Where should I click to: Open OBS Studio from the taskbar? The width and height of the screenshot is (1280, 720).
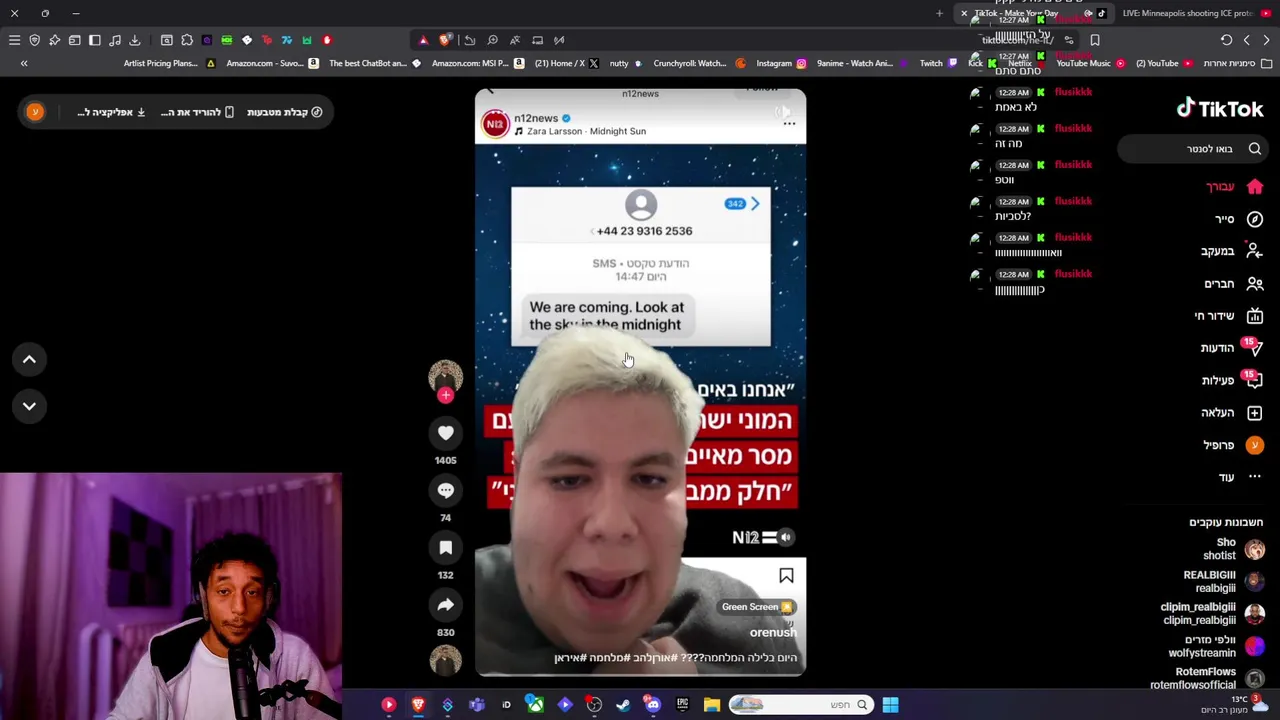click(594, 705)
